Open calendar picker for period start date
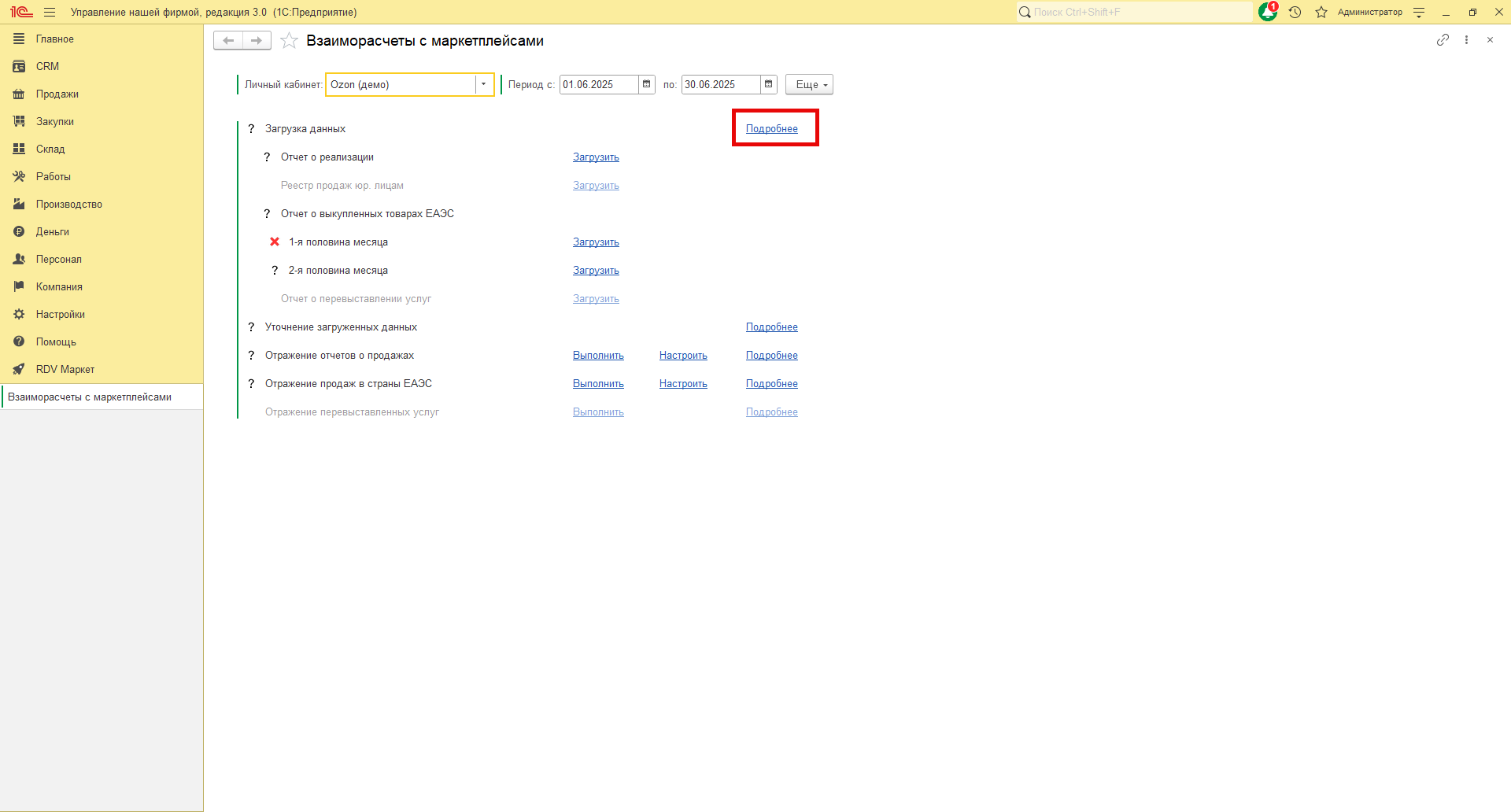Screen dimensions: 1511x812 [647, 85]
